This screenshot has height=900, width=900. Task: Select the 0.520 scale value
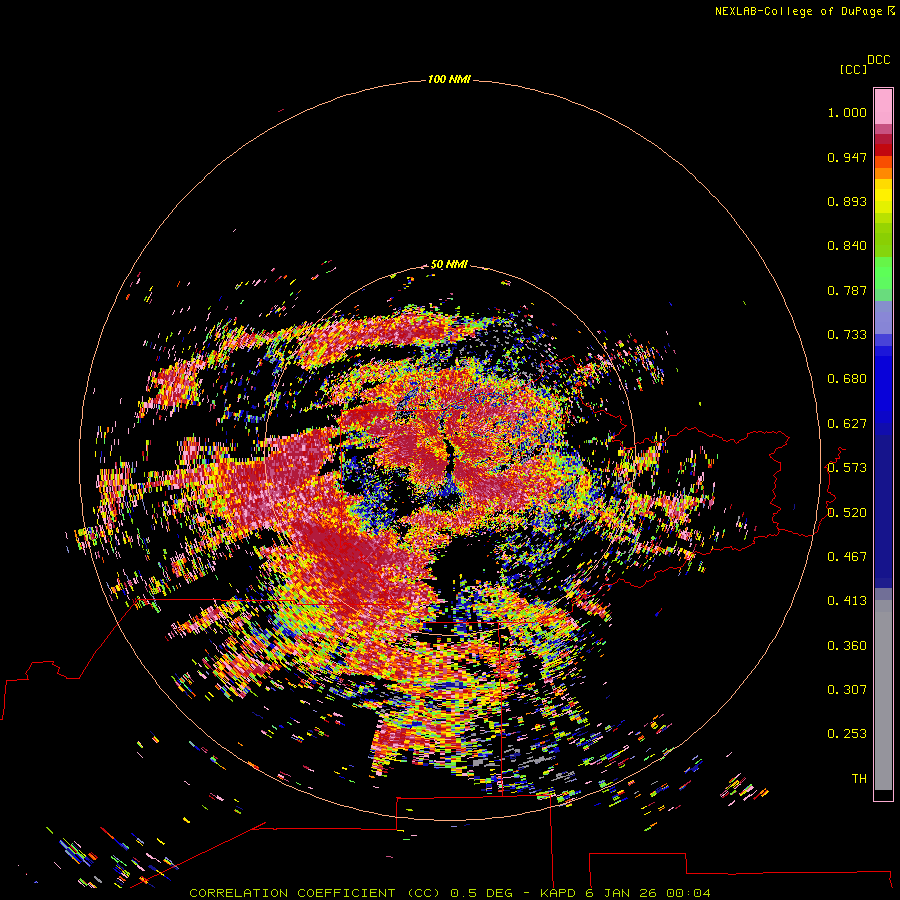coord(847,513)
